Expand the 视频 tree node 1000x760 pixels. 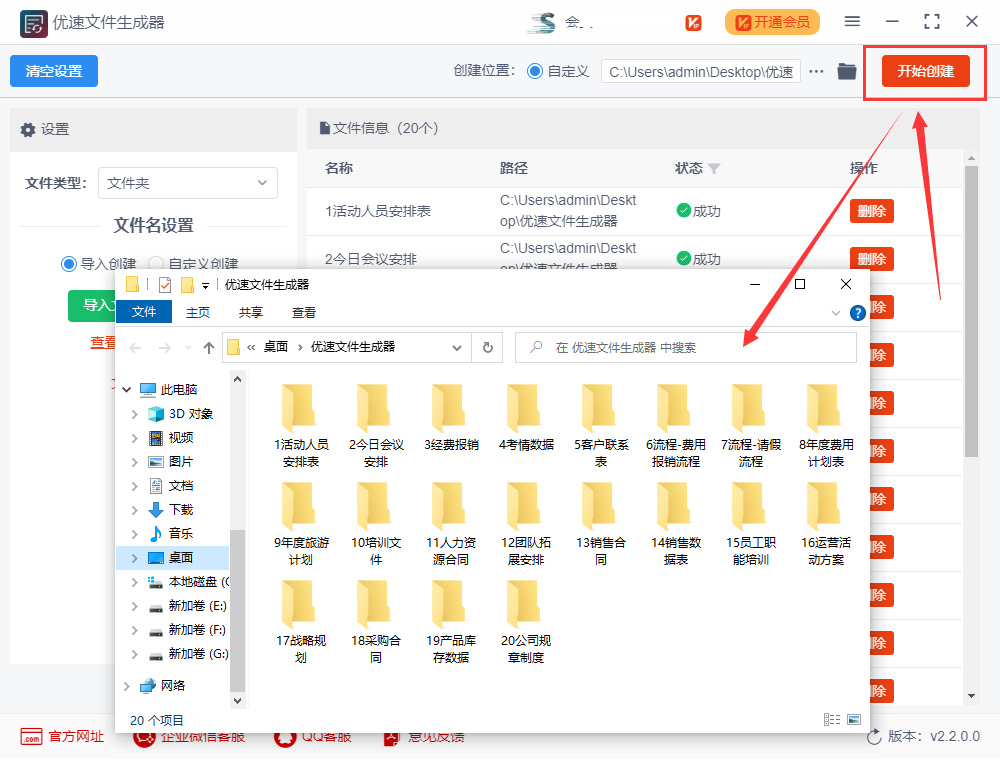(134, 438)
